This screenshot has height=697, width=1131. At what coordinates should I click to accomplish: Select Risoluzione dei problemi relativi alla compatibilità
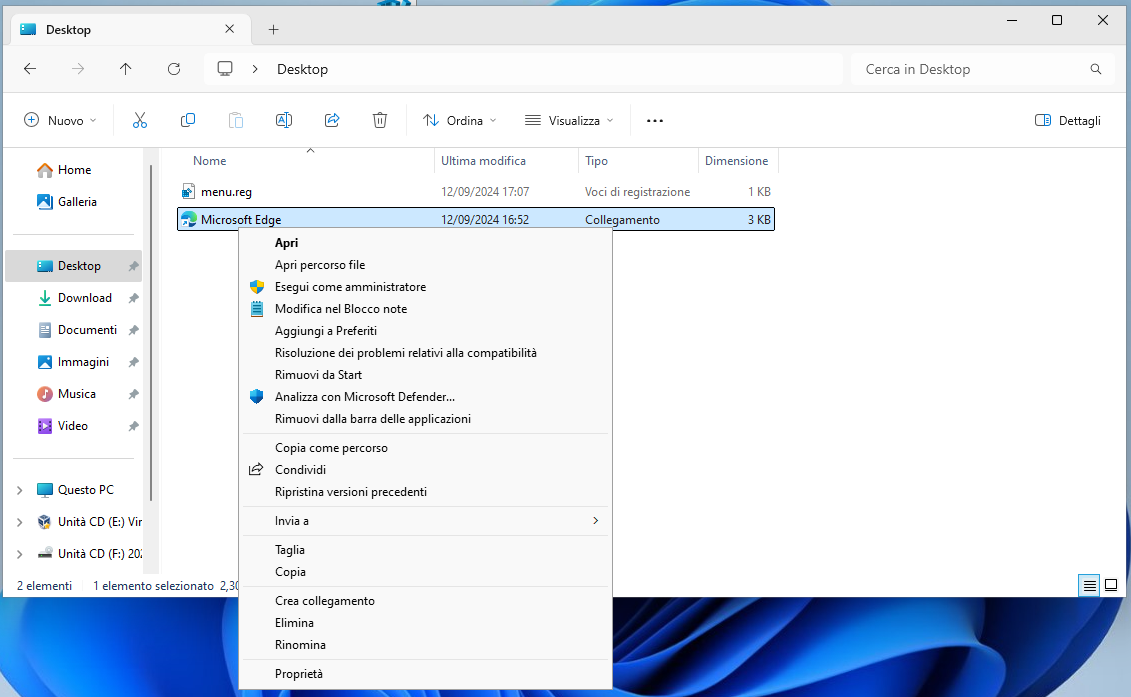(x=426, y=353)
